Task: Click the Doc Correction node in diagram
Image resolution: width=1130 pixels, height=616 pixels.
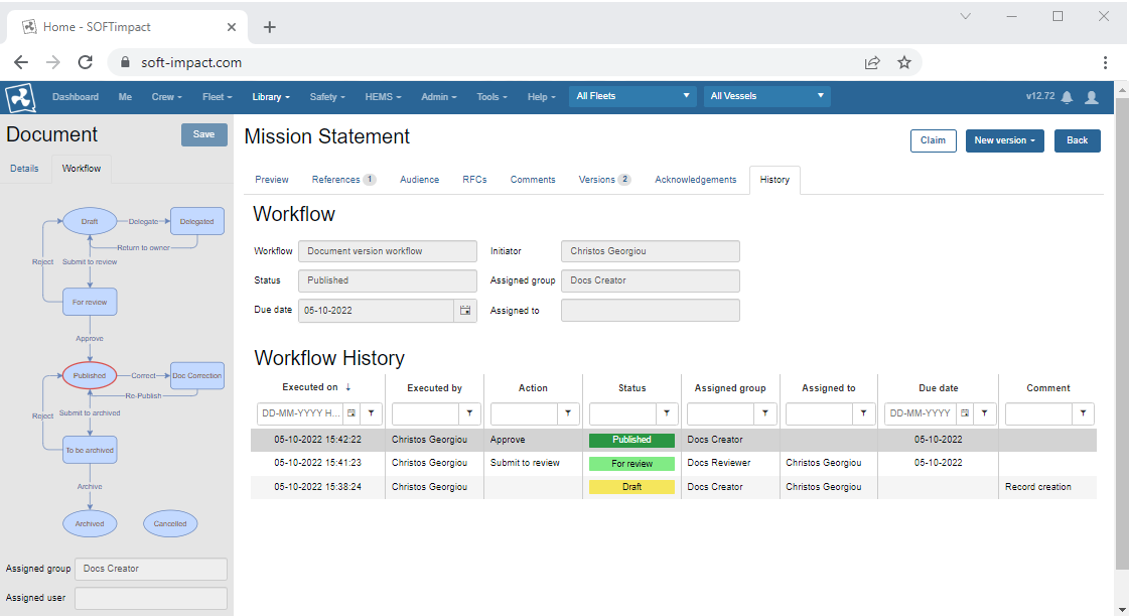Action: click(197, 376)
